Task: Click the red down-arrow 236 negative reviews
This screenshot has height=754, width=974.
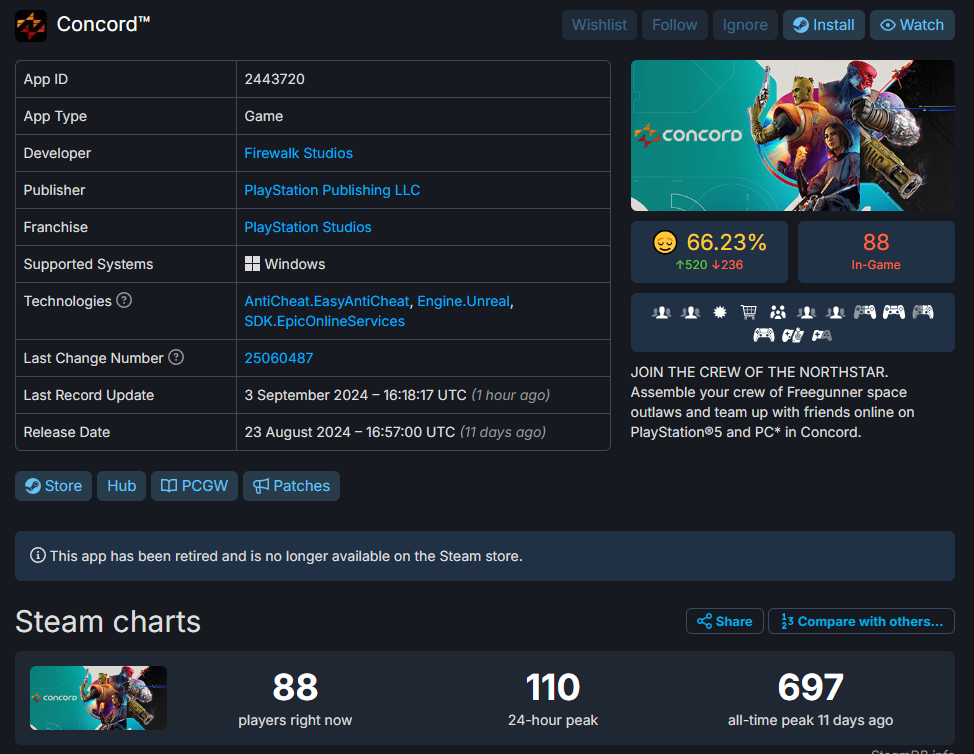Action: pyautogui.click(x=727, y=265)
